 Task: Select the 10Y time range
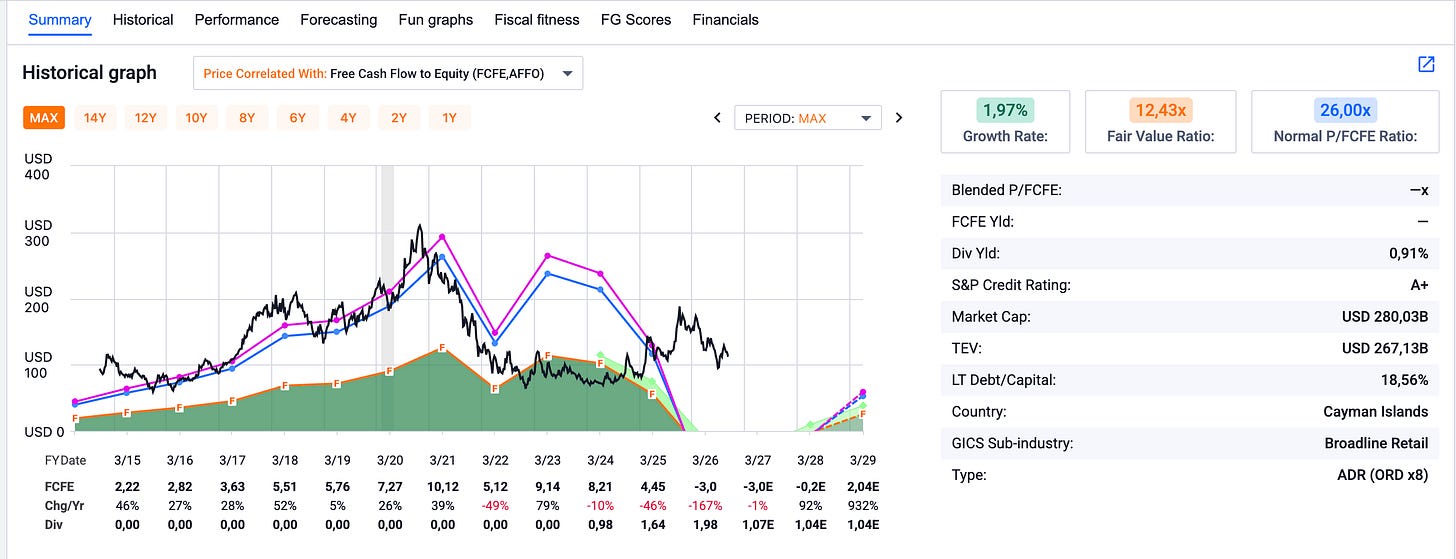tap(196, 118)
